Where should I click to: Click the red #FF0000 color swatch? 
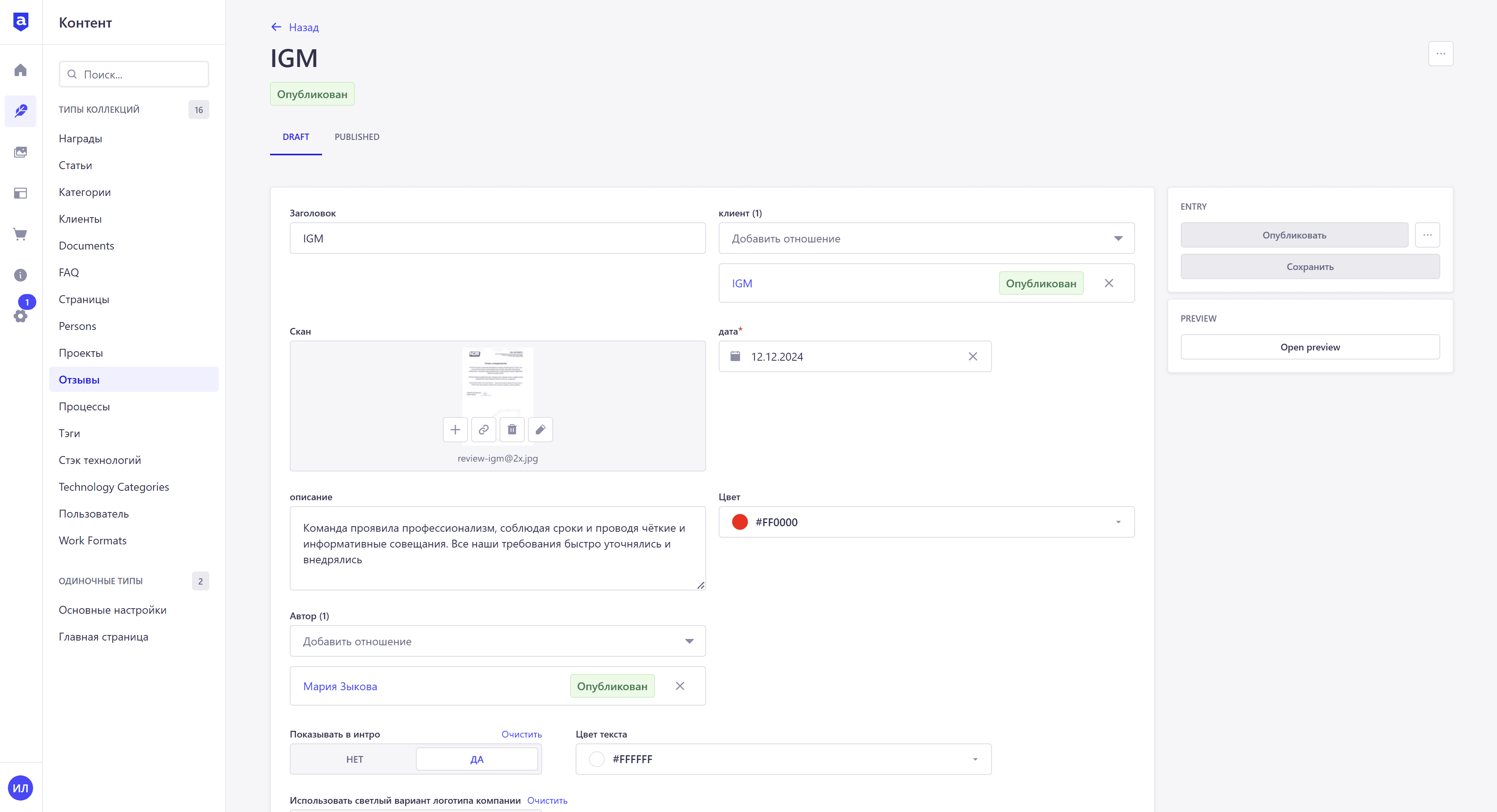pyautogui.click(x=740, y=522)
